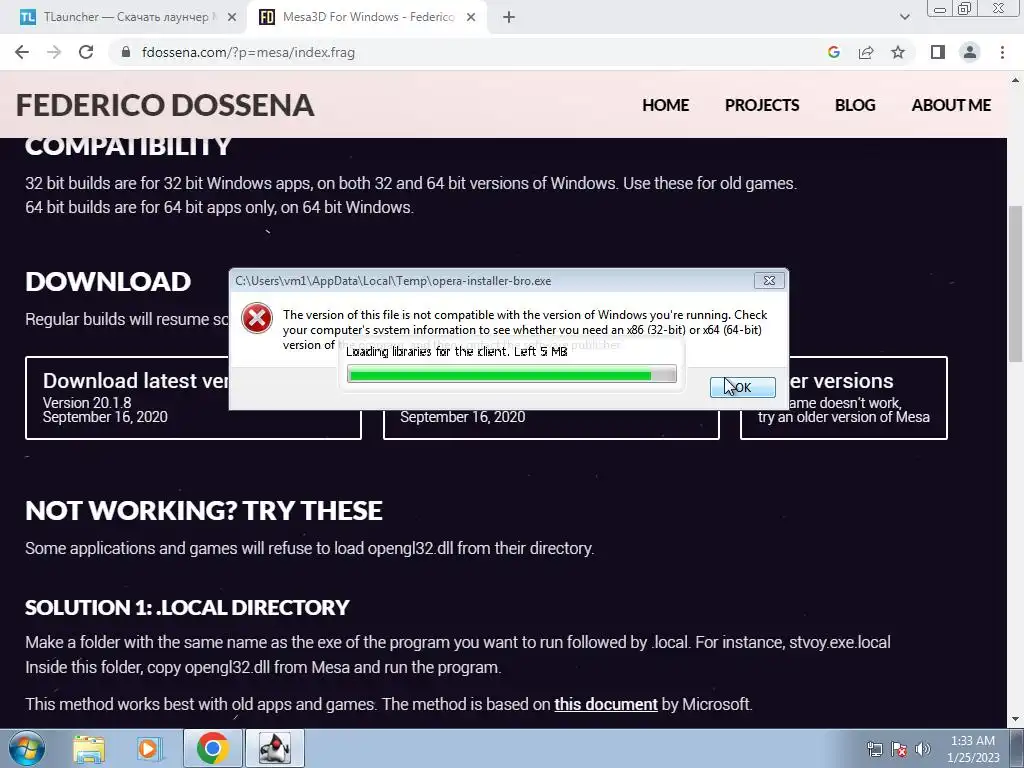Click the scrollbar down arrow
Viewport: 1024px width, 768px height.
tap(1015, 719)
